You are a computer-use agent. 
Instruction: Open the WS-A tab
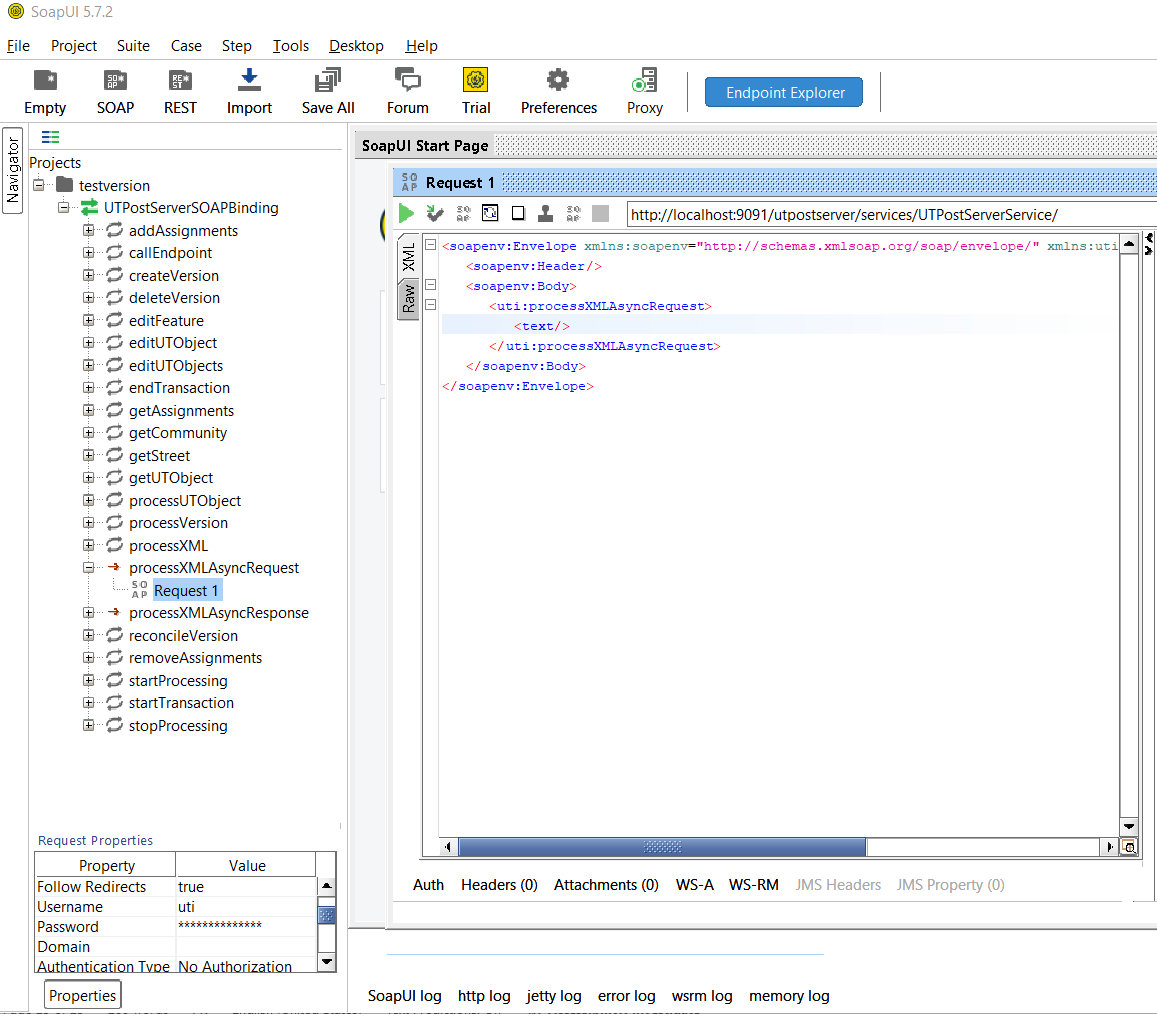694,884
